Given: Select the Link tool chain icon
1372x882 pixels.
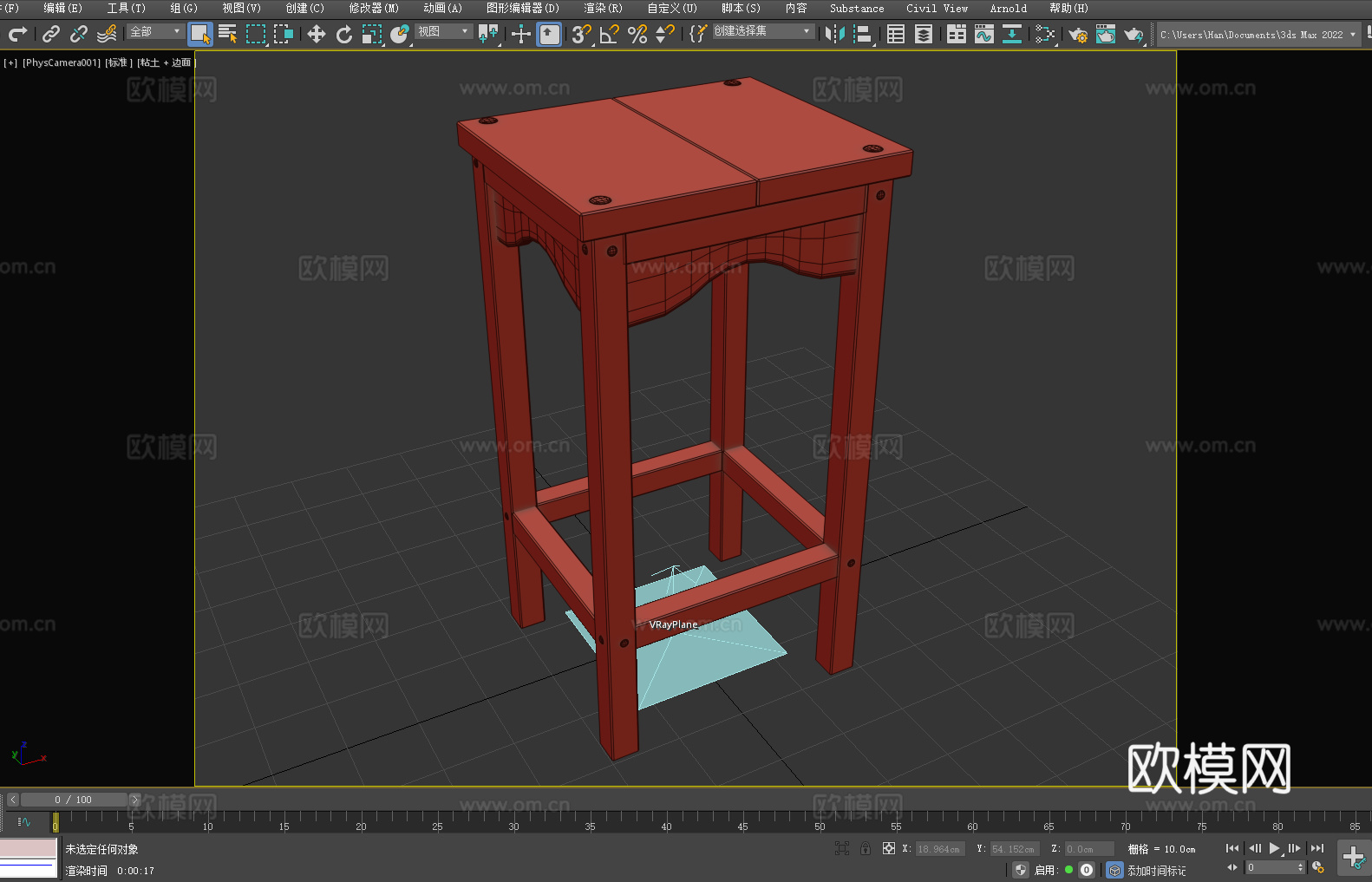Looking at the screenshot, I should pyautogui.click(x=51, y=34).
